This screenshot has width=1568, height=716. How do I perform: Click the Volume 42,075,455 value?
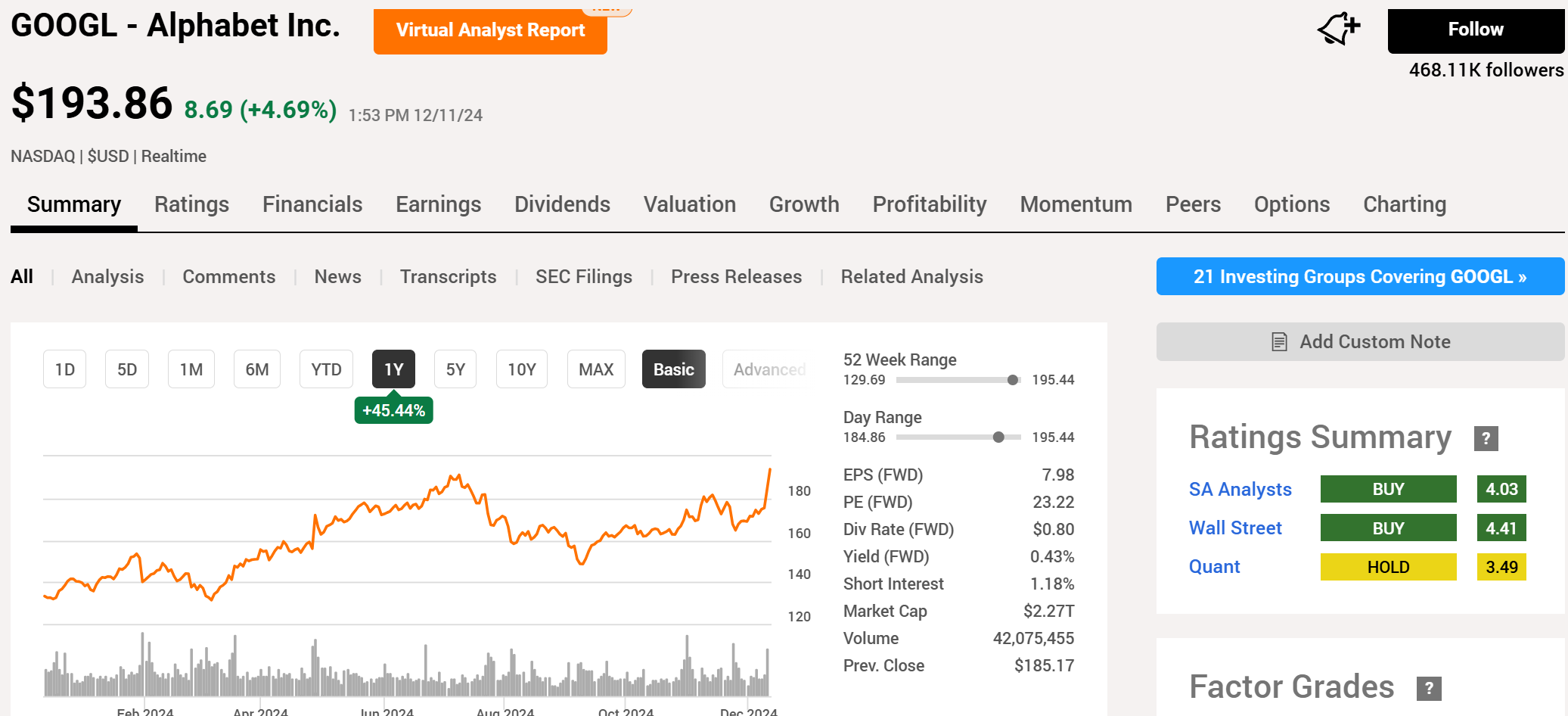1033,639
